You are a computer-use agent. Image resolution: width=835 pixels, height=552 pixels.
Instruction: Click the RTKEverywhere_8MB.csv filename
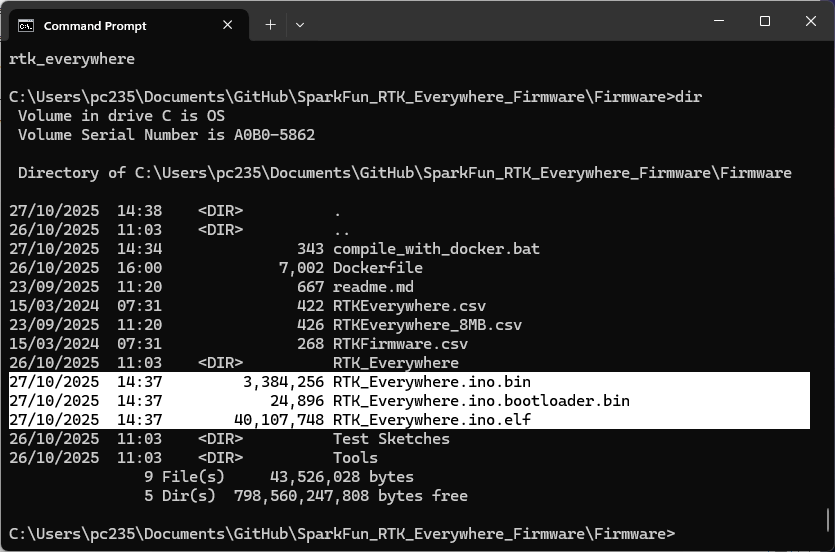[x=427, y=325]
